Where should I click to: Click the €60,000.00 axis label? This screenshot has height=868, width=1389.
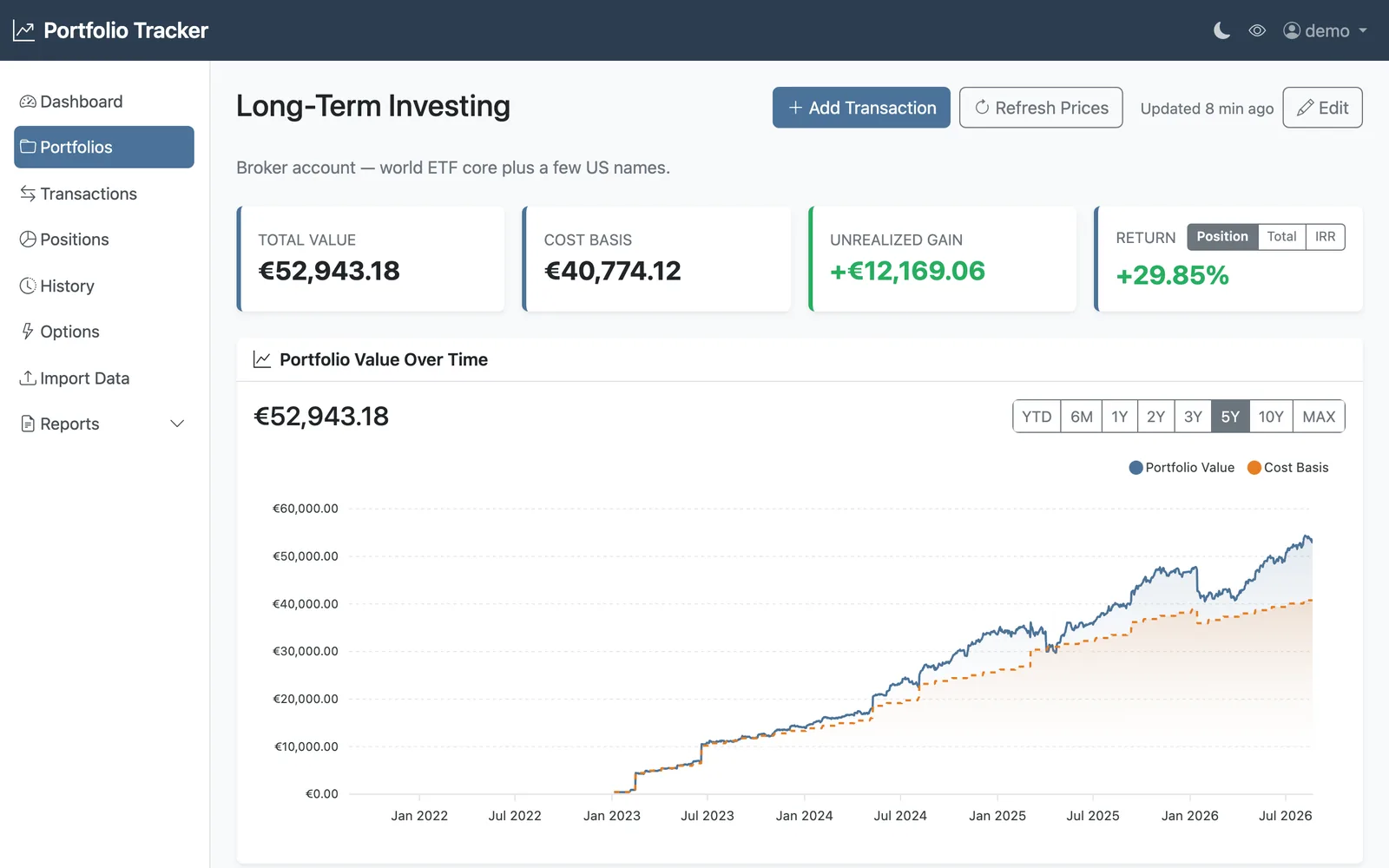pyautogui.click(x=306, y=509)
